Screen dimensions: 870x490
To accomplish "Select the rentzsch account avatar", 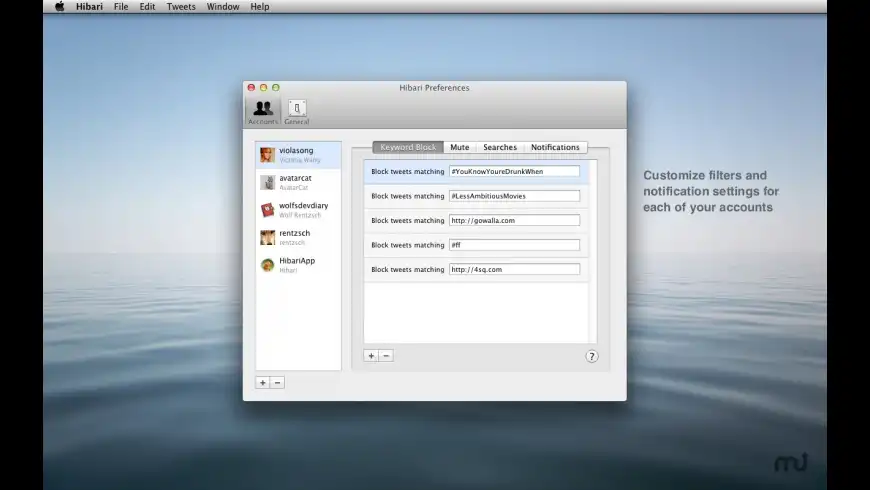I will pyautogui.click(x=267, y=238).
